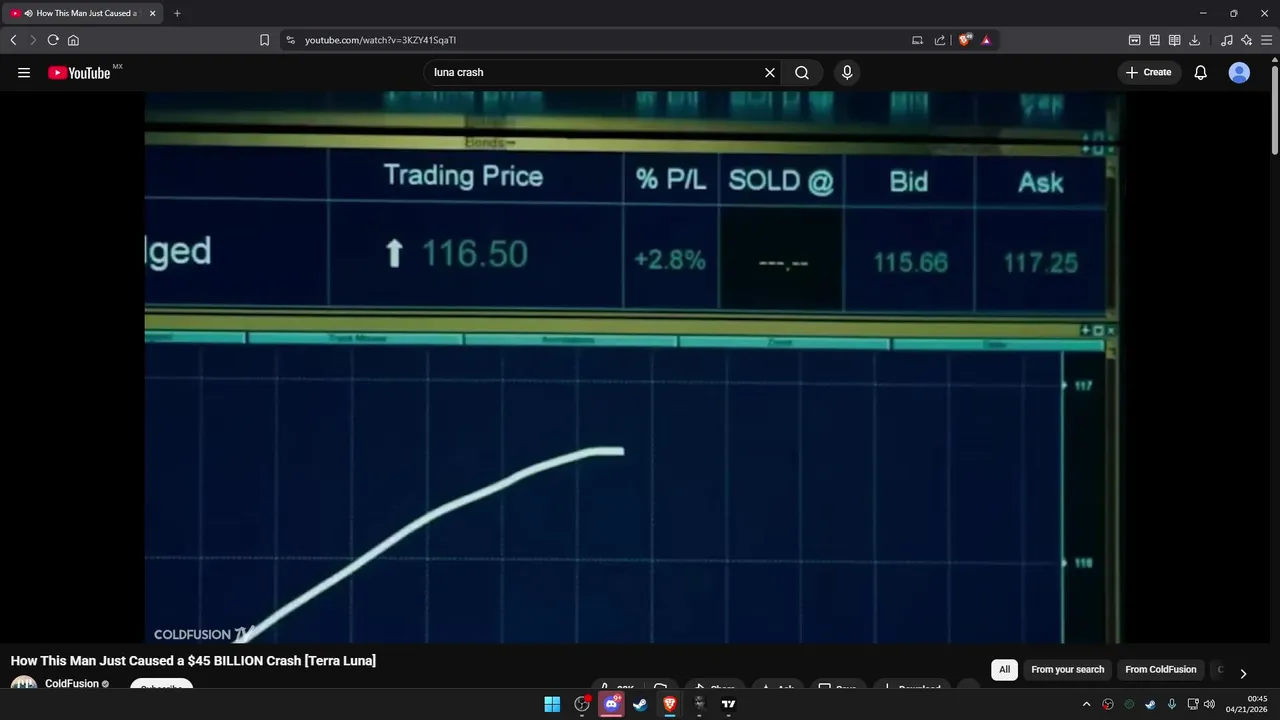Share the page from the address bar
1280x720 pixels.
click(940, 40)
